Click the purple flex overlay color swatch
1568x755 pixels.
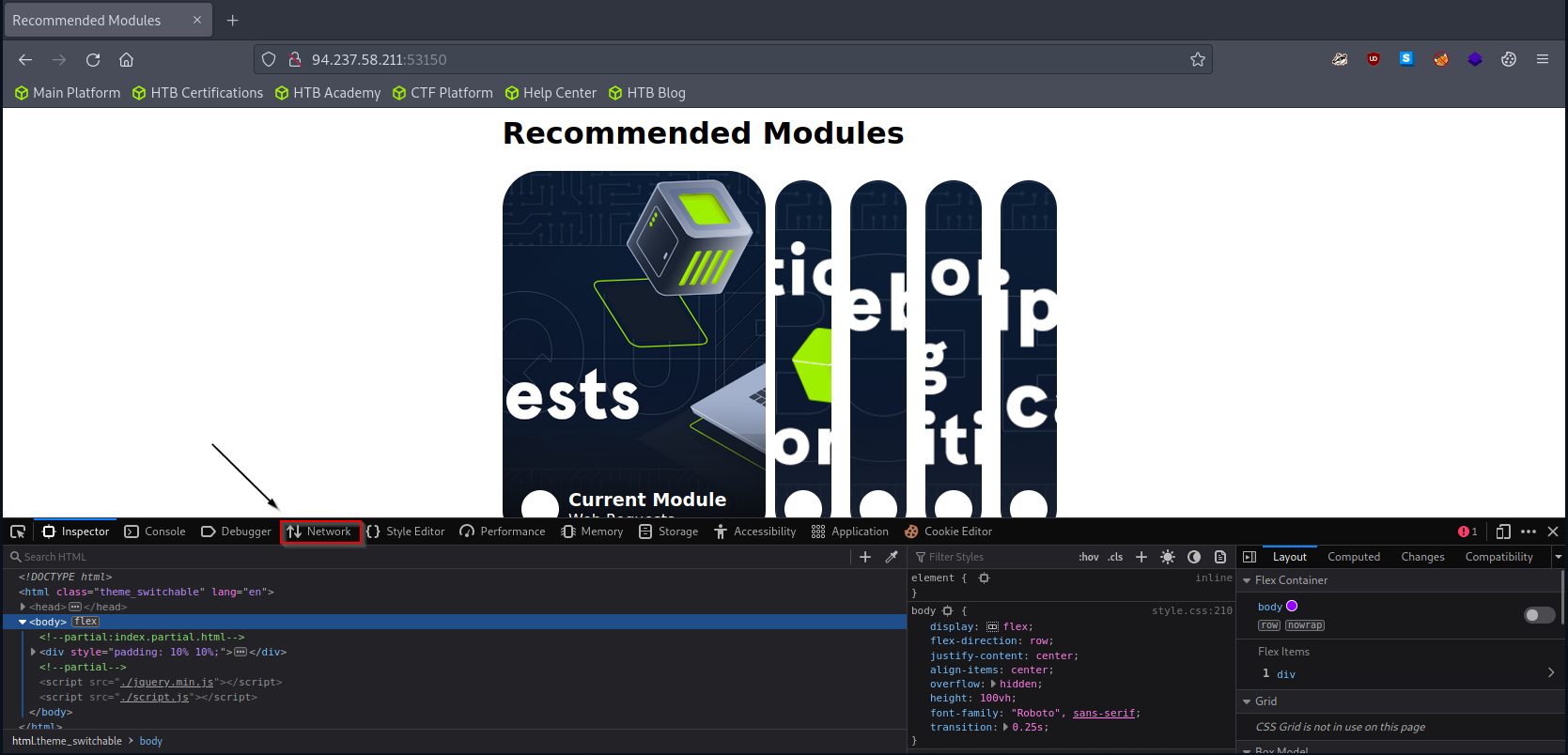coord(1292,606)
